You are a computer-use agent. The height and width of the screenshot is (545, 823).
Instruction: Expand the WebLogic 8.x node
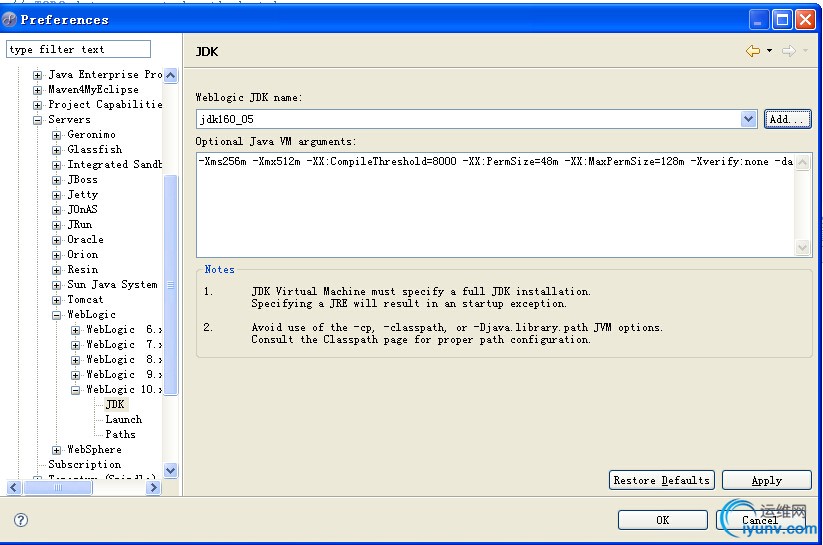click(x=75, y=360)
